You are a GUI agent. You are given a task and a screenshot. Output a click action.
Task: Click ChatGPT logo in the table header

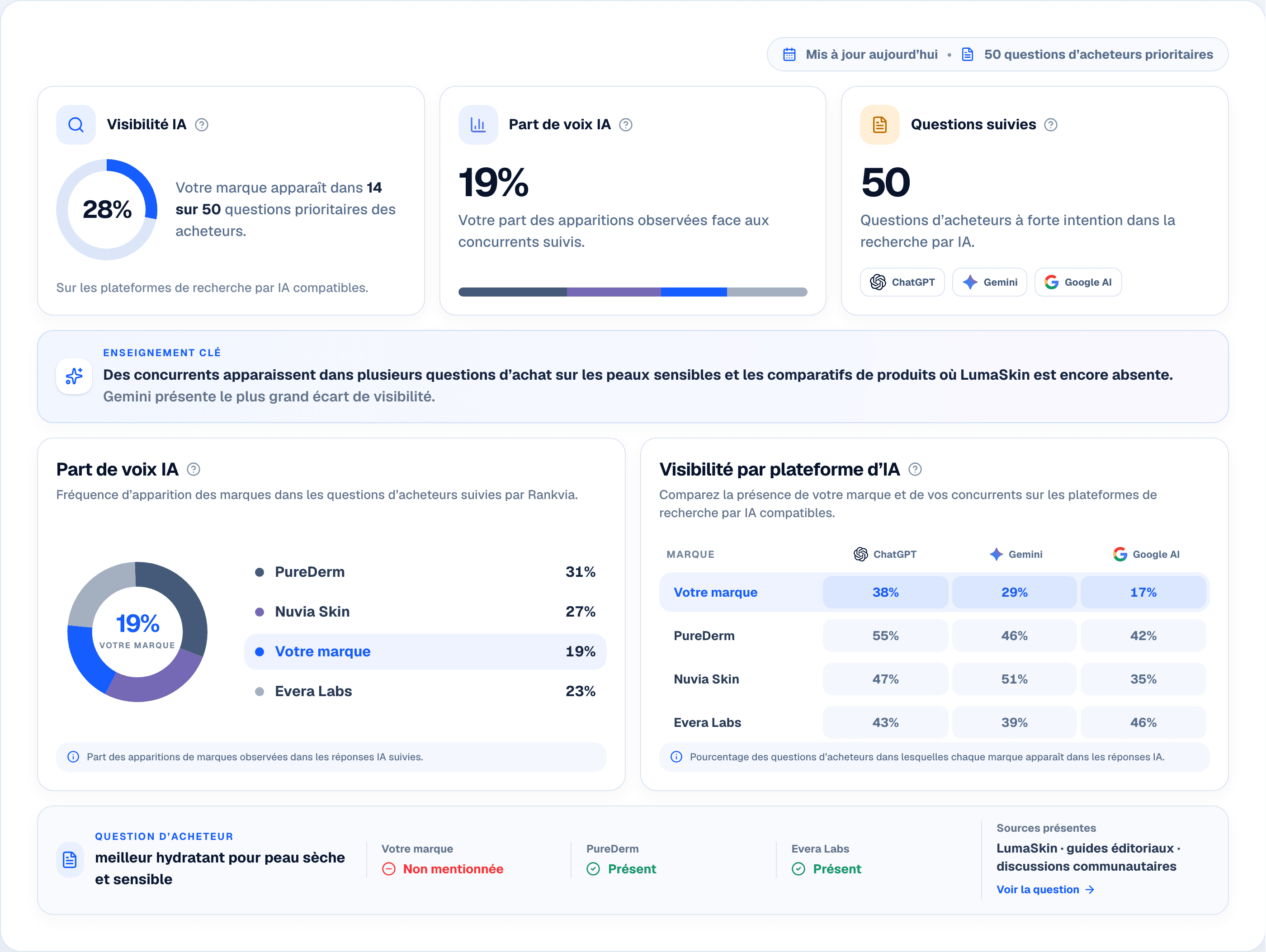(x=860, y=554)
